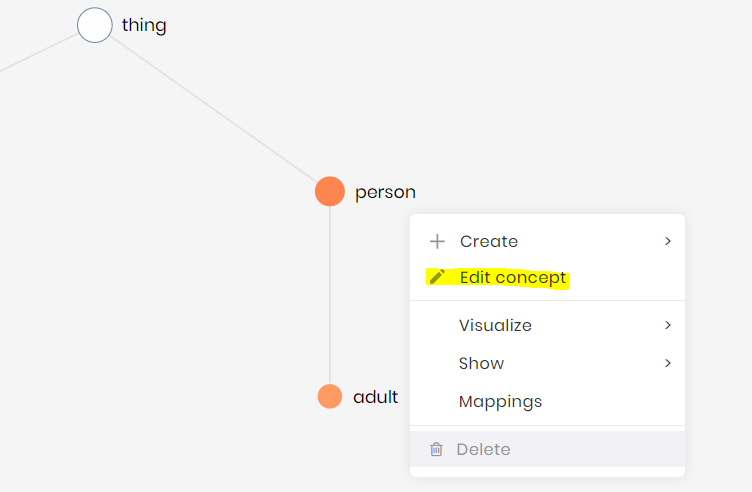
Task: Choose Create from the context menu
Action: (x=489, y=241)
